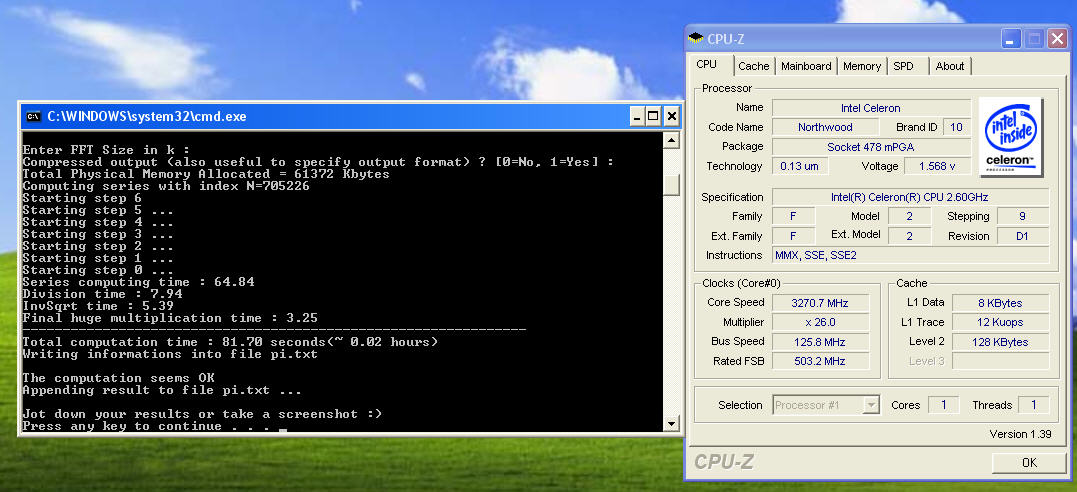
Task: Click the L1 Trace value '12 Kuops'
Action: point(1000,322)
